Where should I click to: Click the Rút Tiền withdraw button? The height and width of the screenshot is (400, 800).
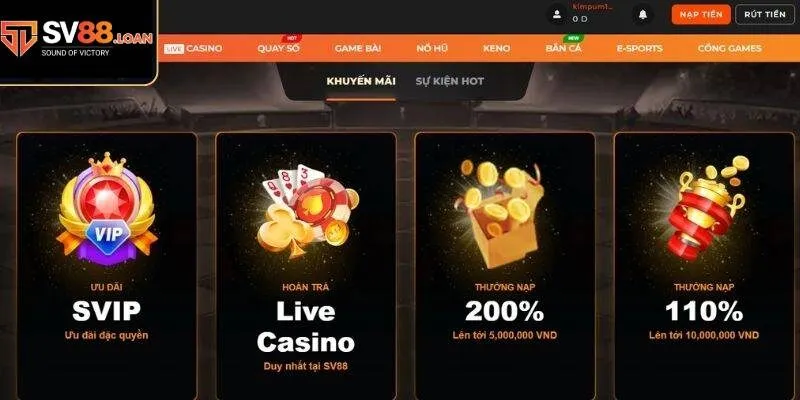point(765,14)
